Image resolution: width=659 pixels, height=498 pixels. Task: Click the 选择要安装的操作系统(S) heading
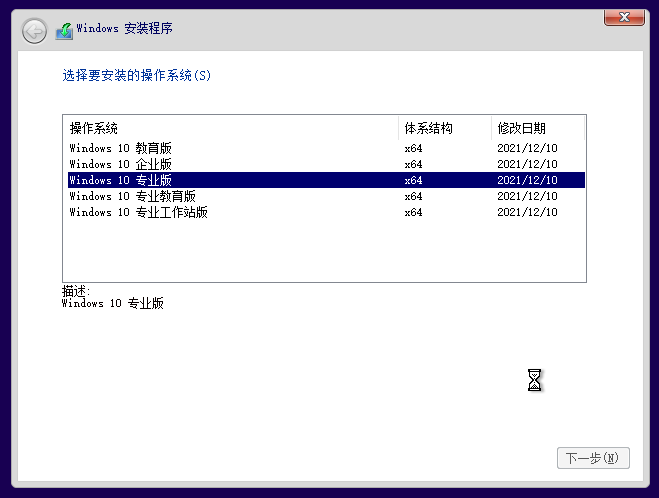point(137,75)
